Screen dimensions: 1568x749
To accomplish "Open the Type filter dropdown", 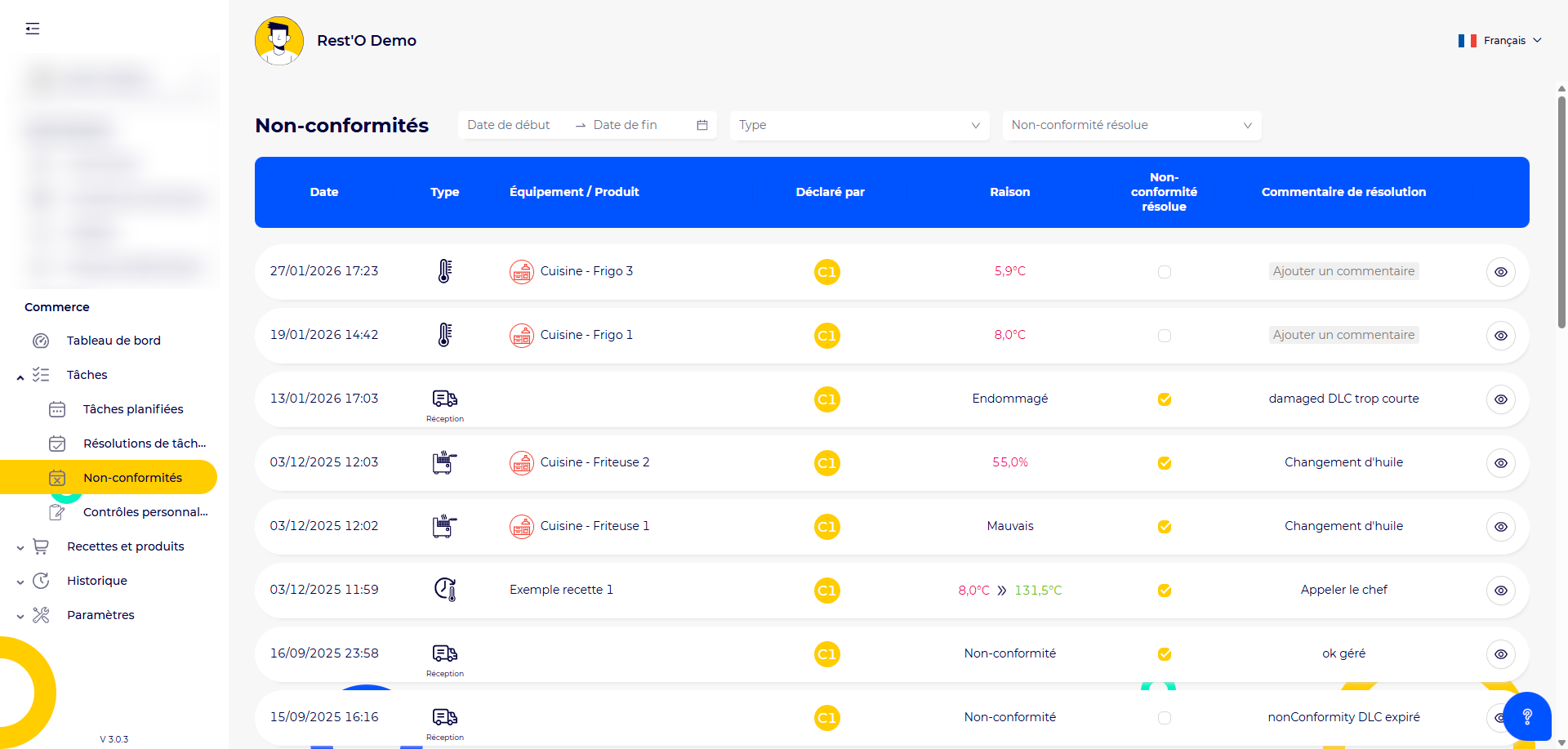I will (859, 125).
